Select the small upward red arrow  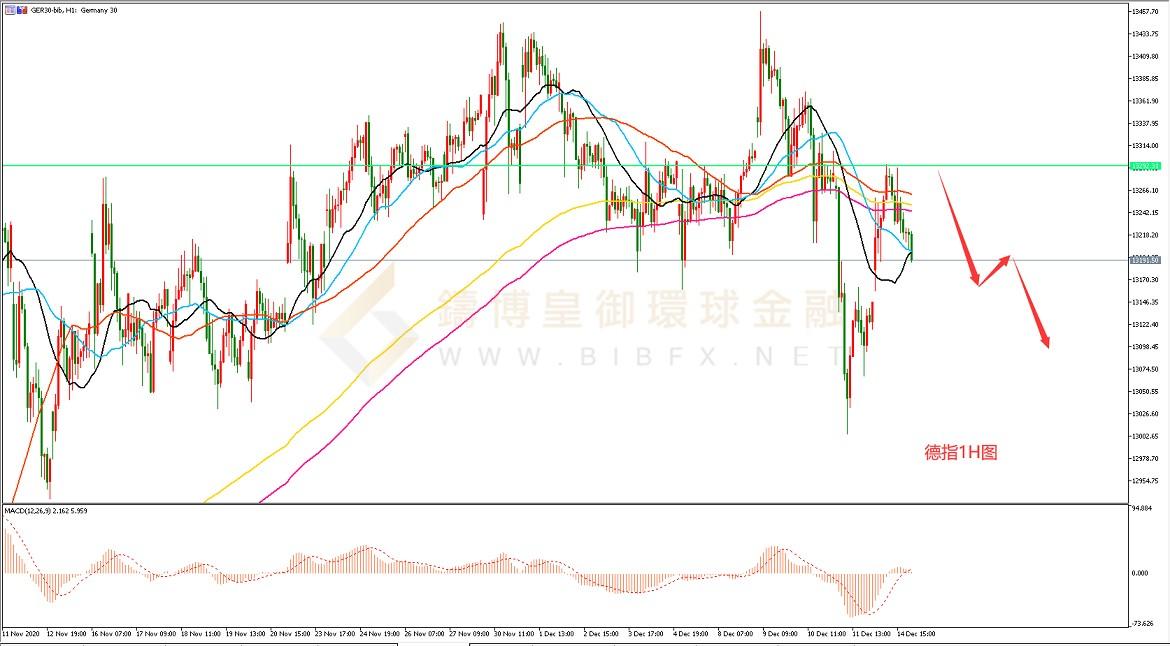tap(996, 270)
